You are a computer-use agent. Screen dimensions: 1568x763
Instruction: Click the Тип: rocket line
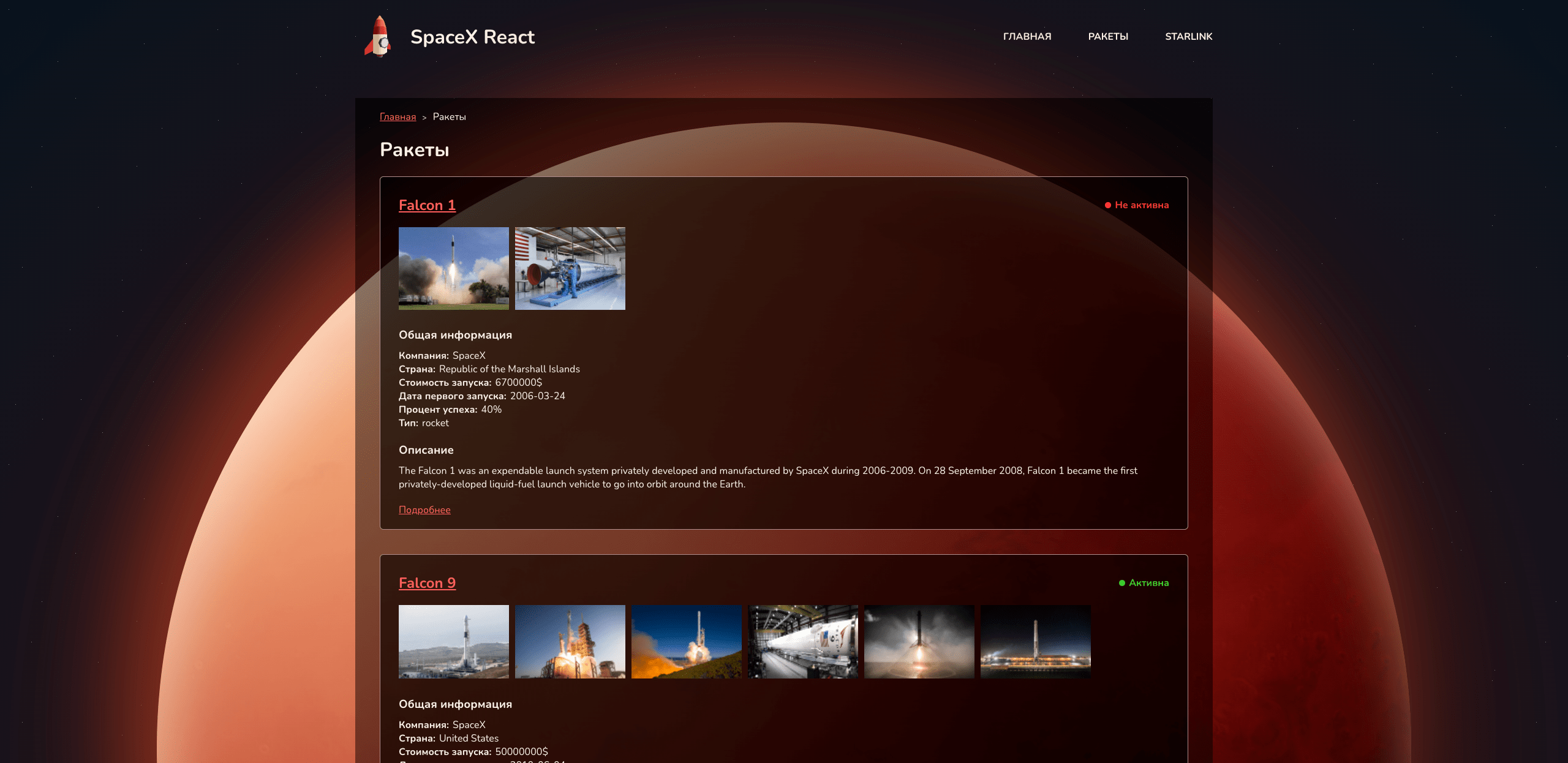424,423
